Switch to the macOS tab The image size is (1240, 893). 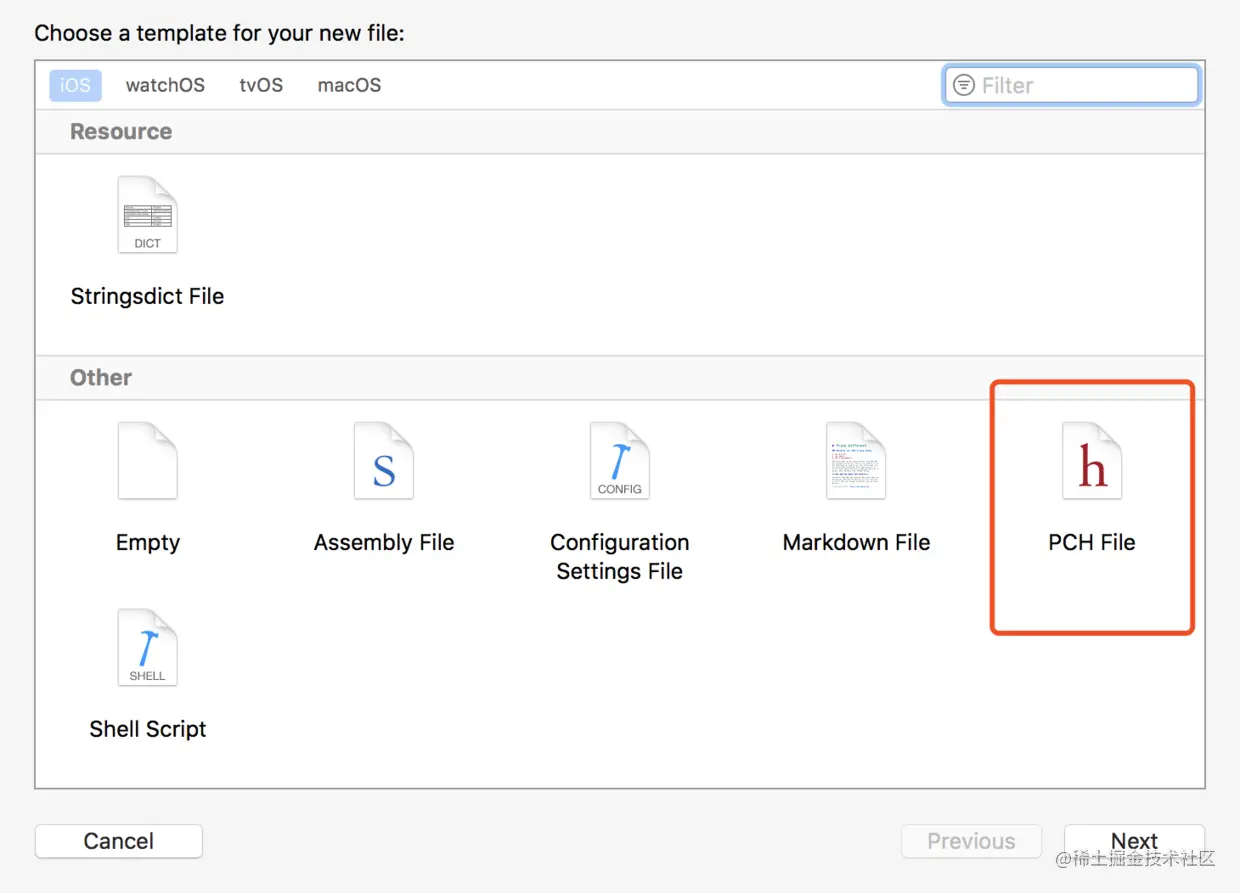[349, 85]
